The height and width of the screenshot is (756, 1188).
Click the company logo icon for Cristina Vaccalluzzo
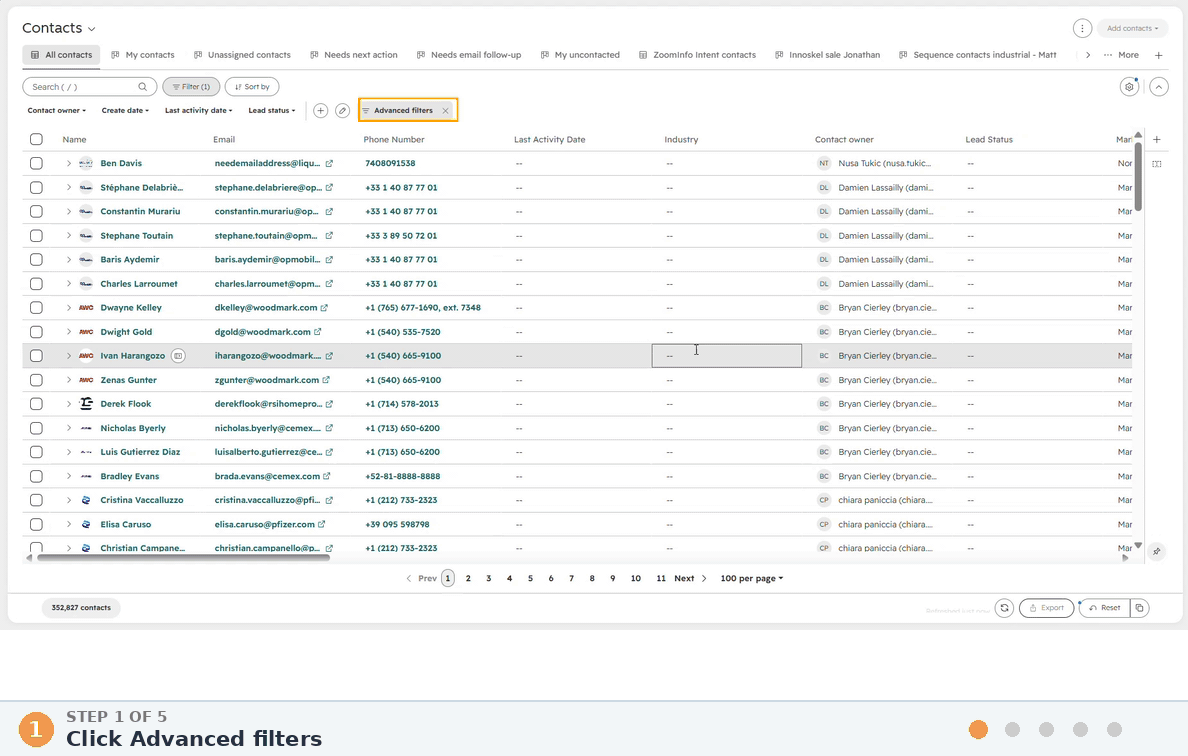click(x=86, y=501)
